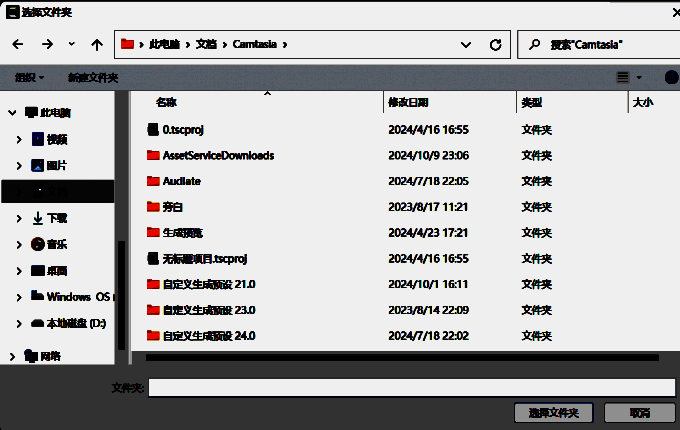Viewport: 680px width, 430px height.
Task: Refresh the Camtasia folder listing
Action: (495, 44)
